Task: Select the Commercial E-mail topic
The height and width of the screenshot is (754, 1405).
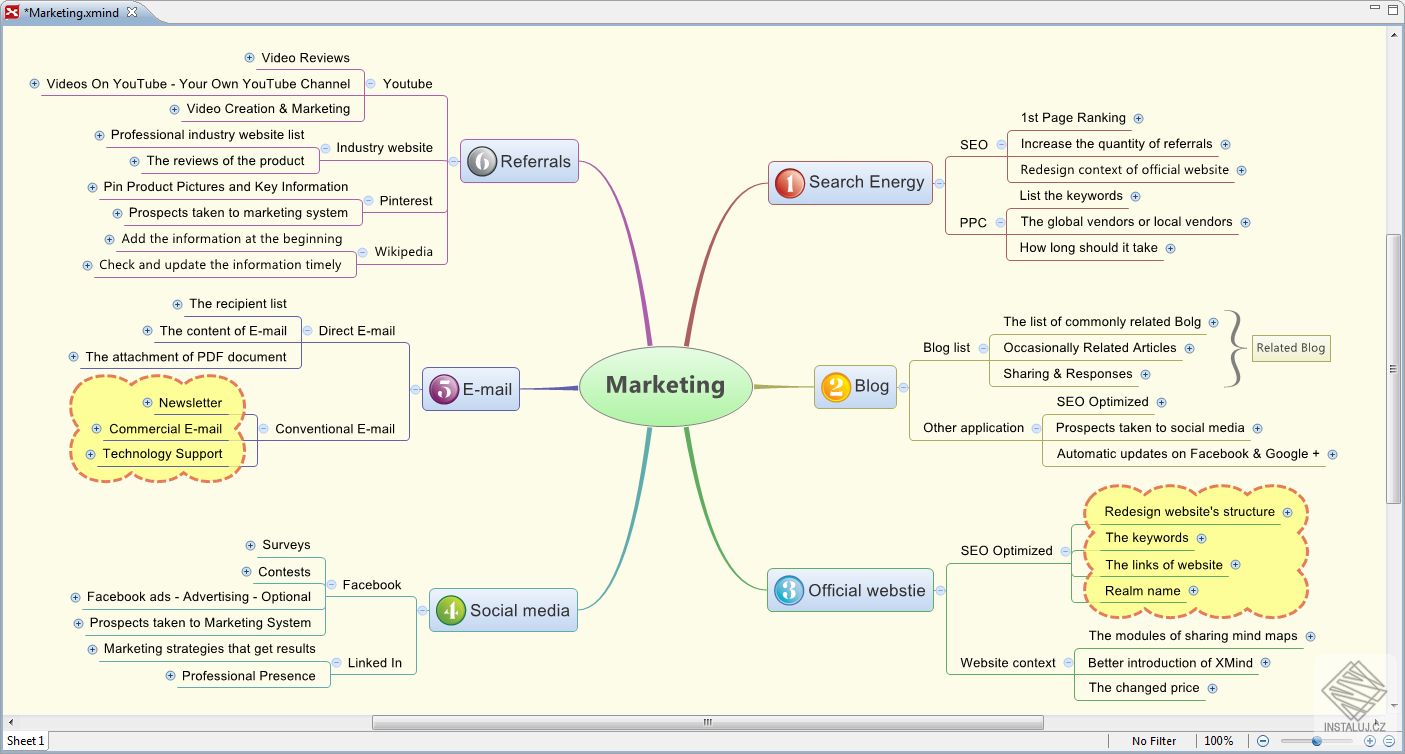Action: point(166,429)
